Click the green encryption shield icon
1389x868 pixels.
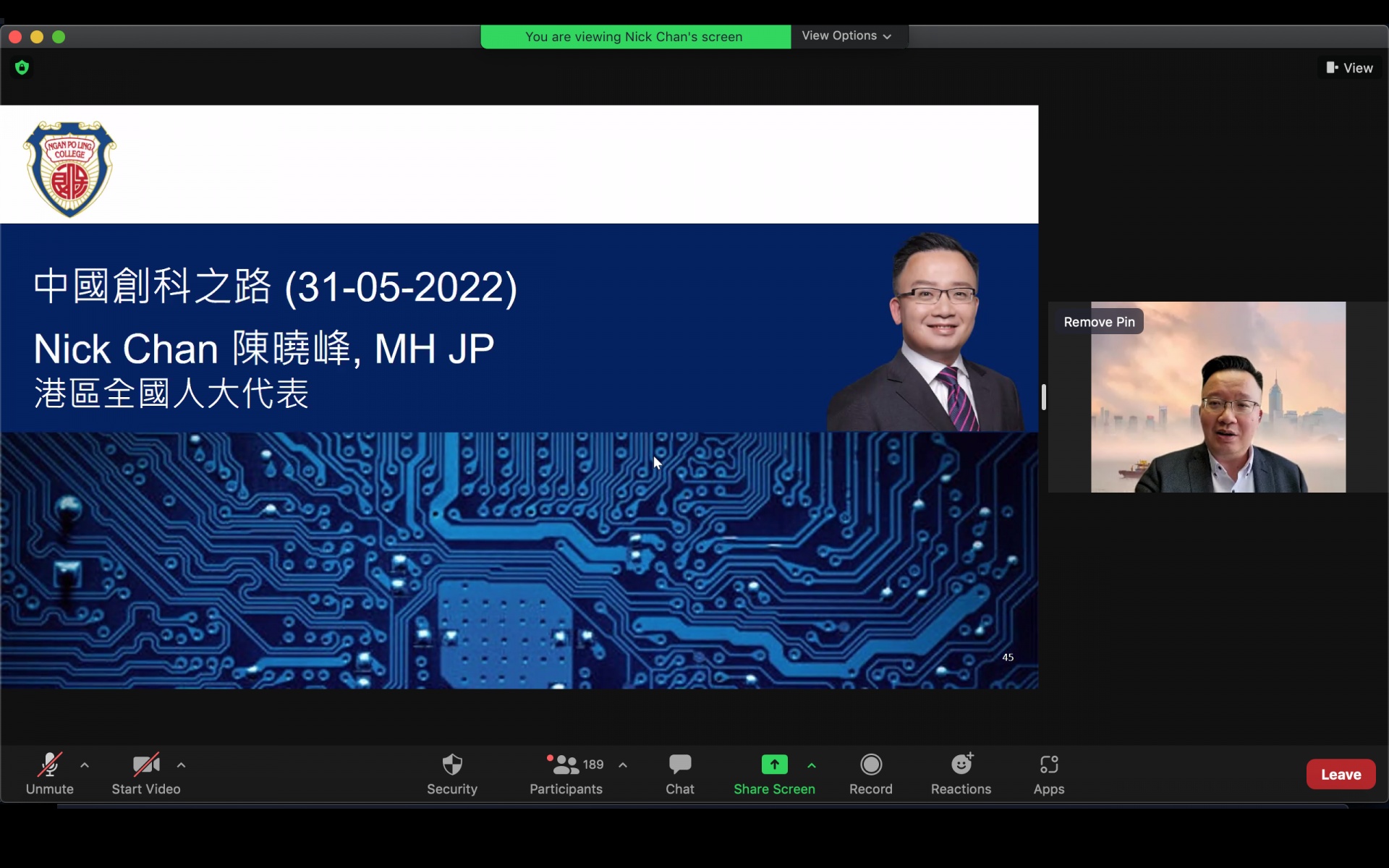22,68
